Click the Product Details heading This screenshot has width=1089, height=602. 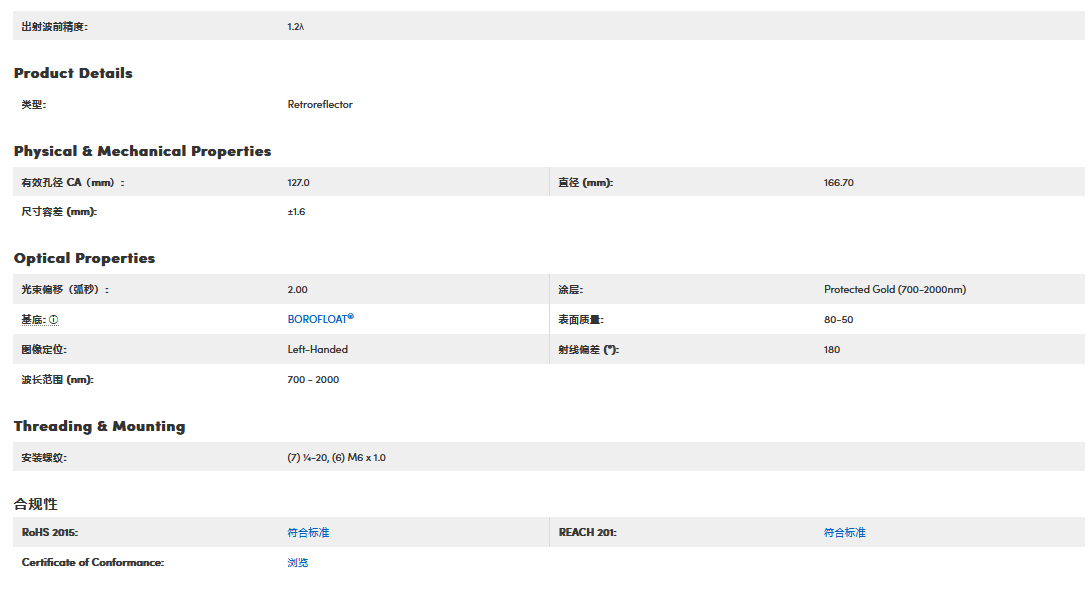tap(73, 73)
